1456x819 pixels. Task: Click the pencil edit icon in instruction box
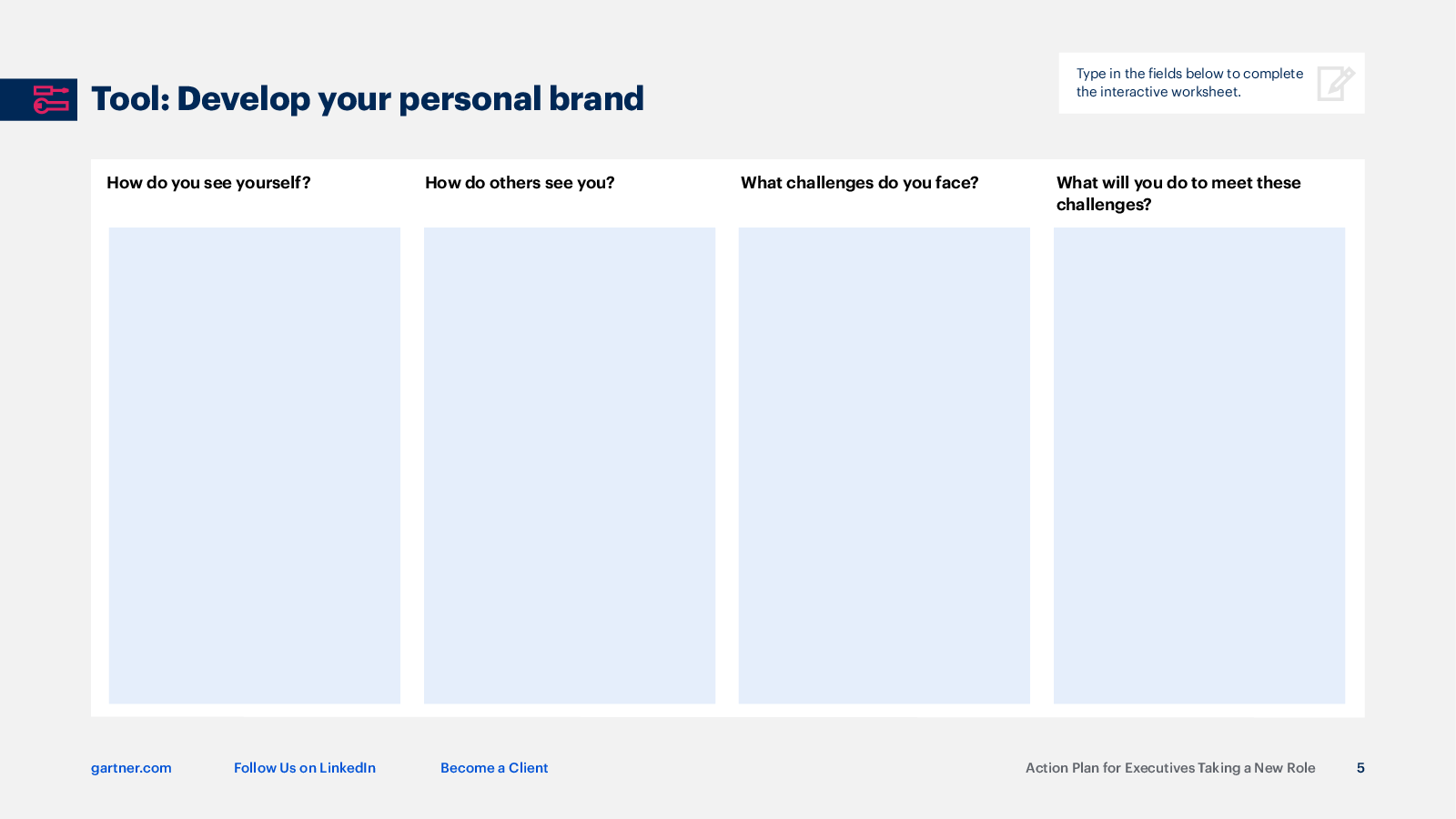pos(1336,83)
